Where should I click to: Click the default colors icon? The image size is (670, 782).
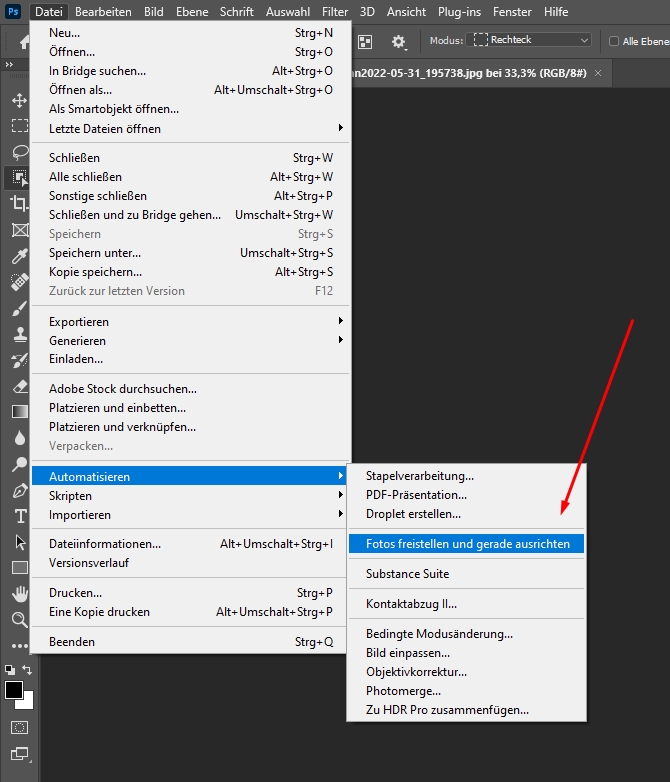point(9,670)
